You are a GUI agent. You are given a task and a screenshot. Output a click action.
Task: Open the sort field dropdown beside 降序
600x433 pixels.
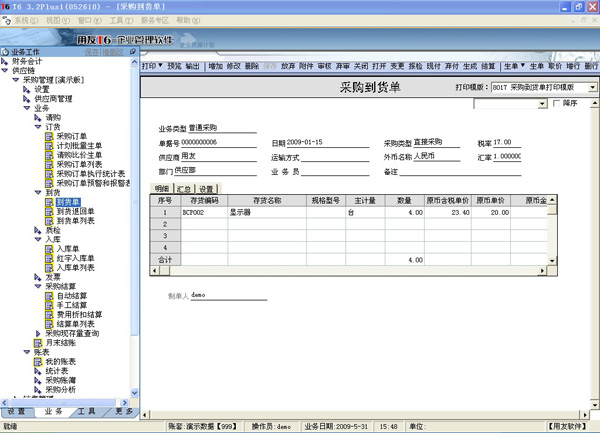[x=542, y=104]
